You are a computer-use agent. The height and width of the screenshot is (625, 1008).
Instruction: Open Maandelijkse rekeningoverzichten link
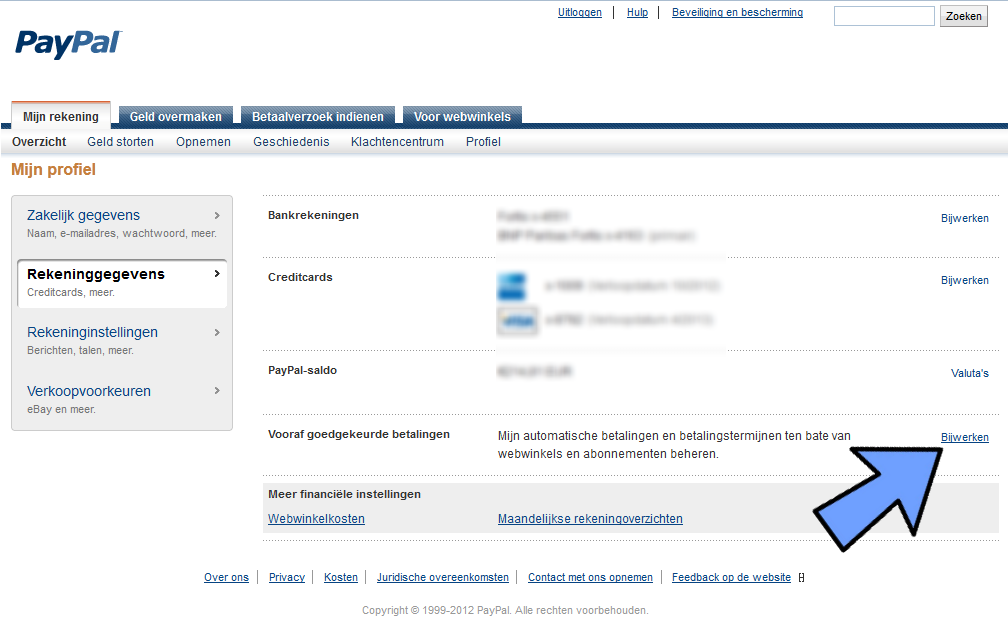pos(590,519)
